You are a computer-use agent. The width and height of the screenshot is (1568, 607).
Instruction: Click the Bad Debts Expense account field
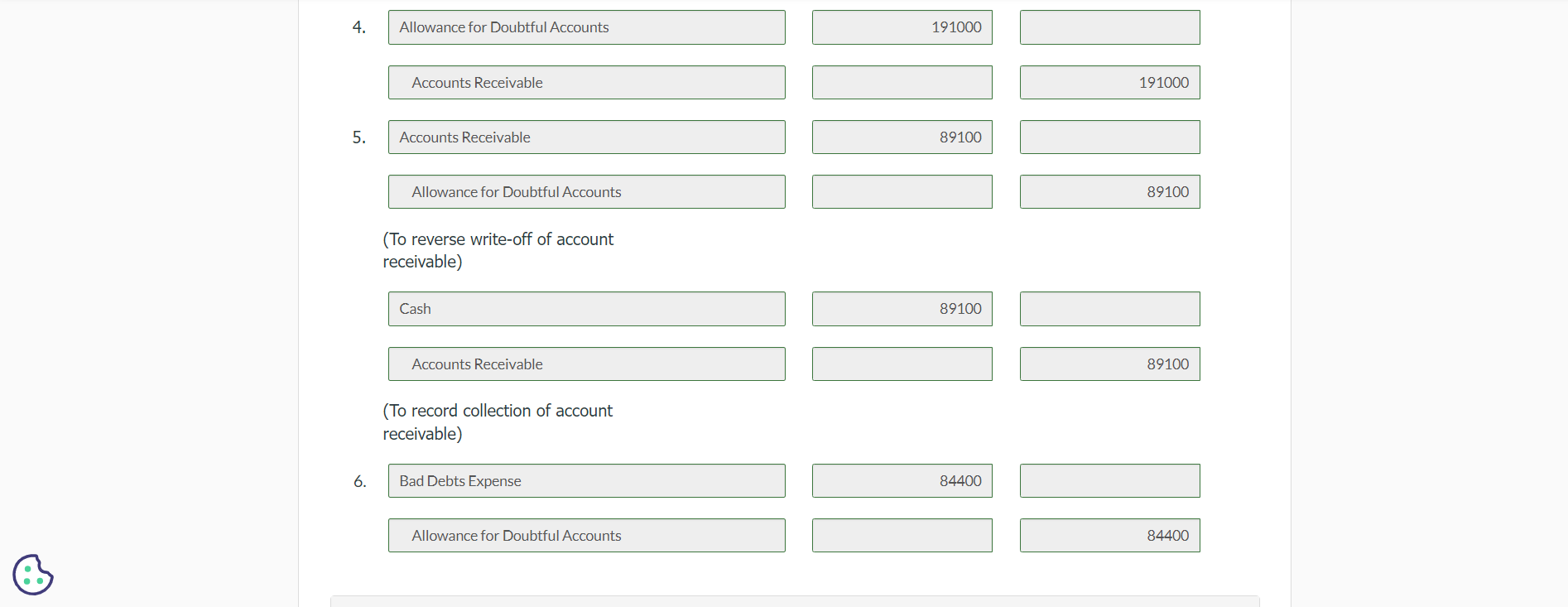(586, 480)
